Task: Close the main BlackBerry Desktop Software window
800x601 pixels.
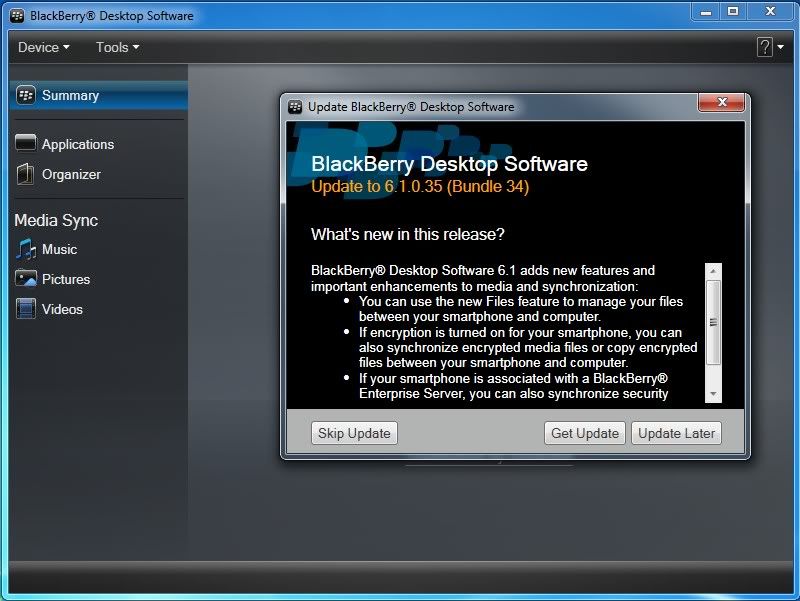Action: tap(770, 11)
